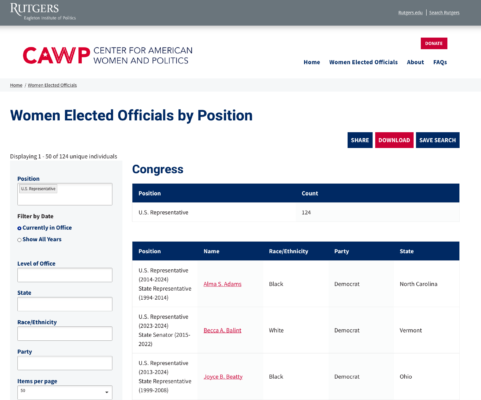
Task: Open the Race/Ethnicity filter field
Action: click(x=65, y=334)
